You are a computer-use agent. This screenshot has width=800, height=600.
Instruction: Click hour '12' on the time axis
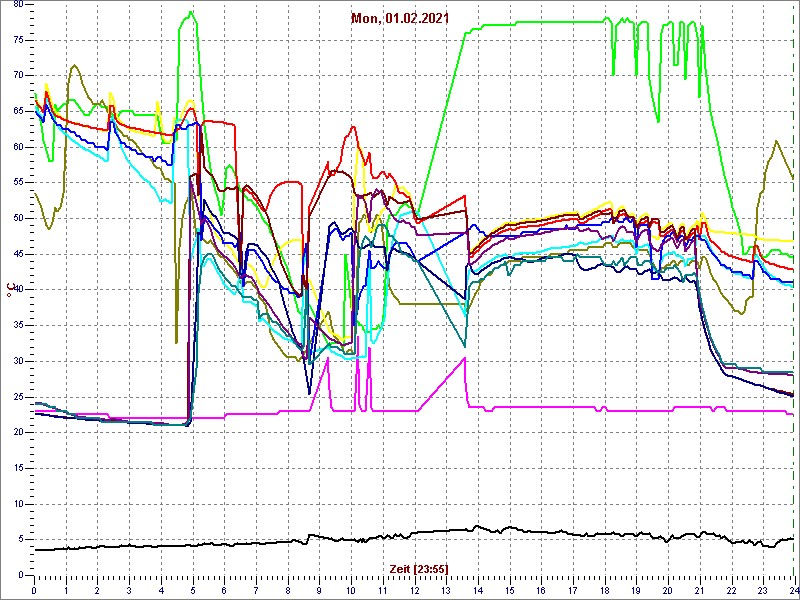[414, 590]
